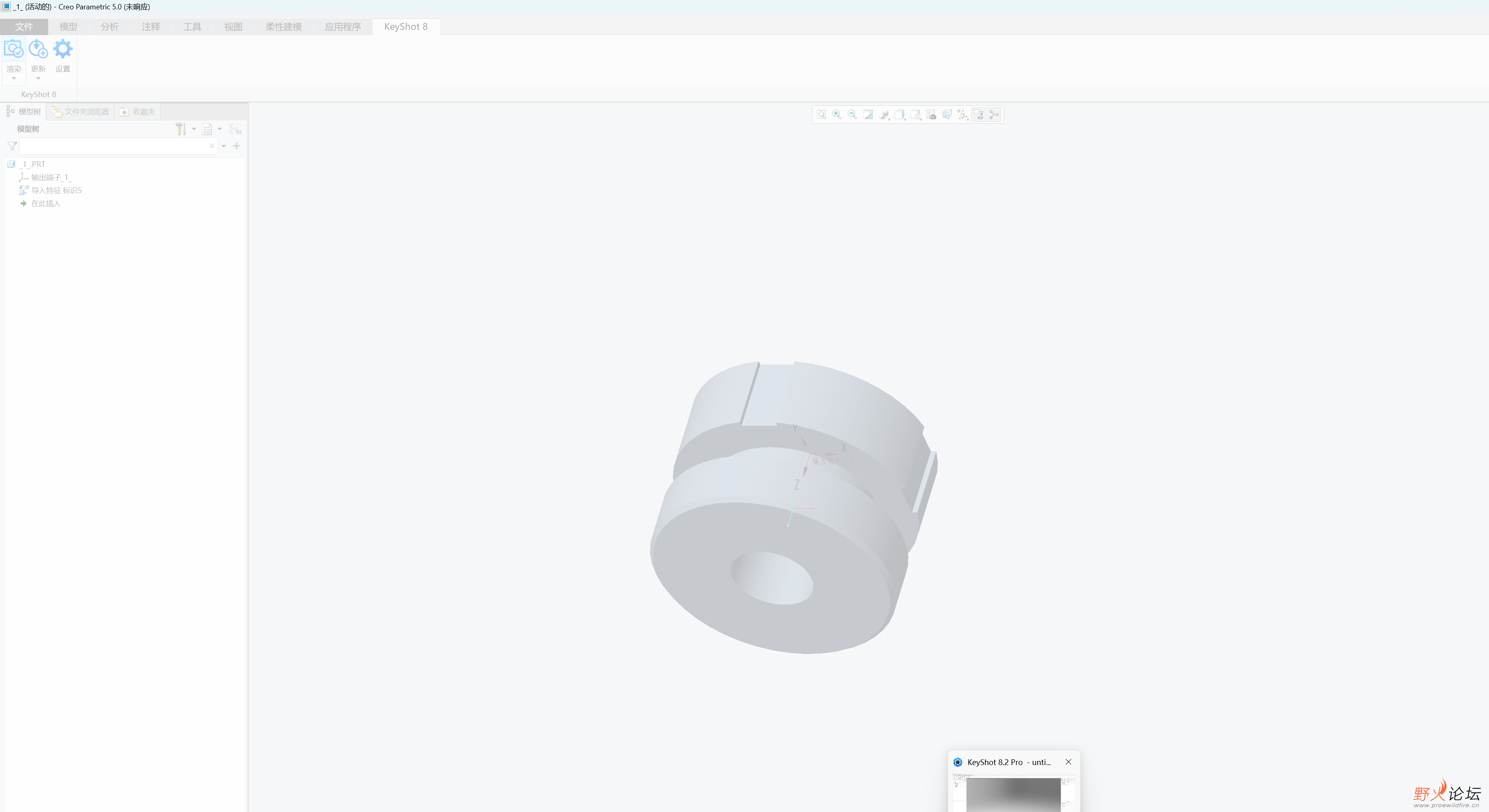1489x812 pixels.
Task: Click the KeyShot 渲染 (Render) icon
Action: [13, 50]
